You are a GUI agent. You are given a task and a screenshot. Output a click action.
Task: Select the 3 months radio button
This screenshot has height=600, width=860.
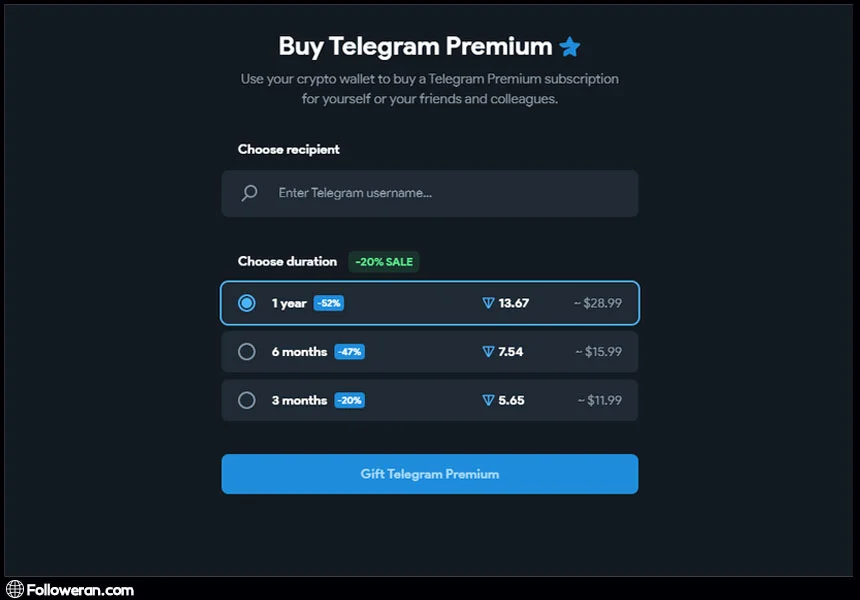pyautogui.click(x=247, y=400)
